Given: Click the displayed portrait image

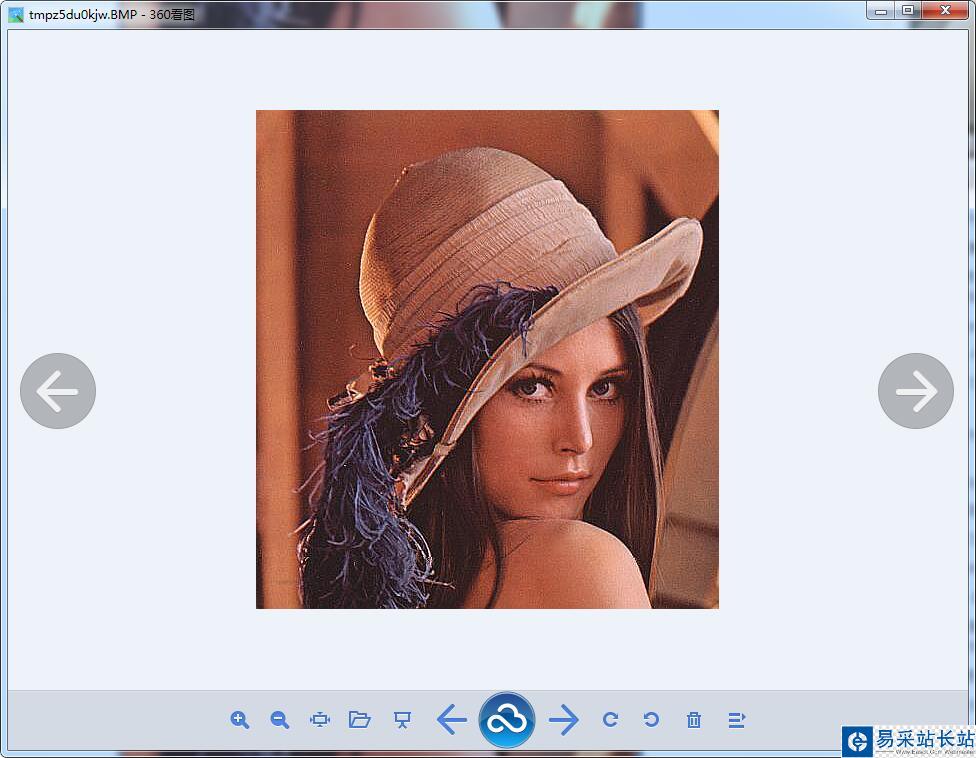Looking at the screenshot, I should [487, 359].
